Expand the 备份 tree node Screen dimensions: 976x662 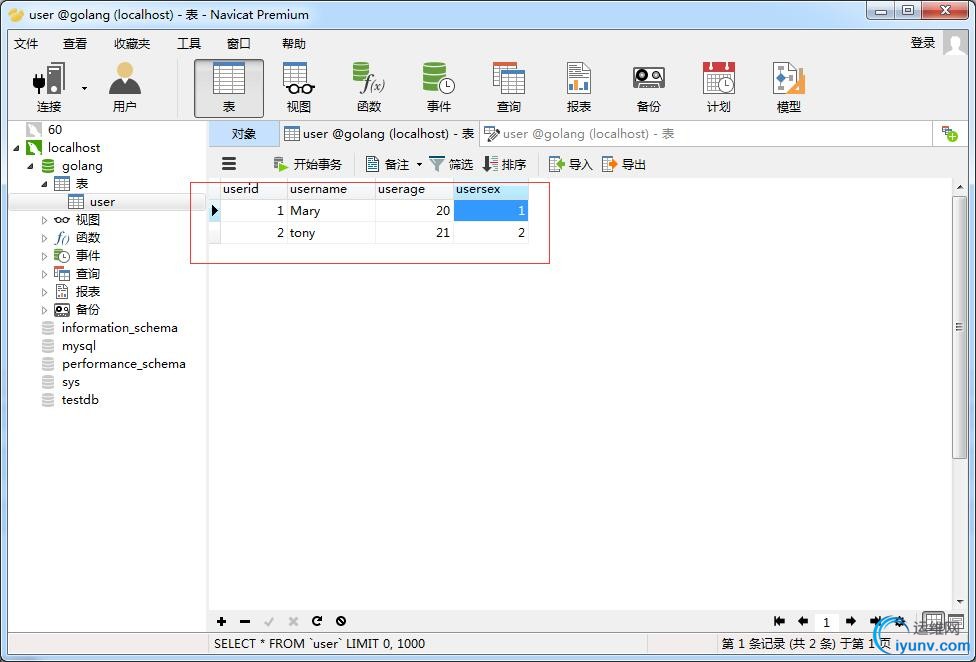[x=44, y=310]
